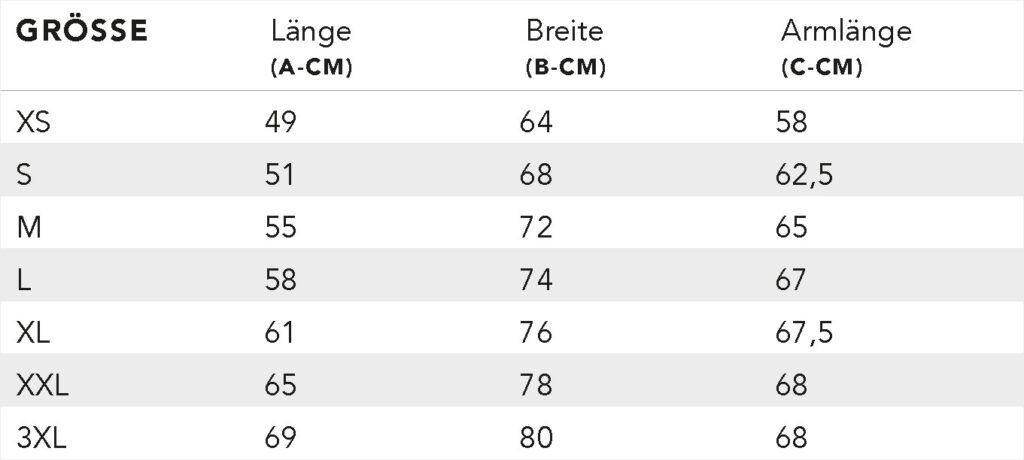
Task: Select the Länge value 55 for M
Action: [279, 228]
